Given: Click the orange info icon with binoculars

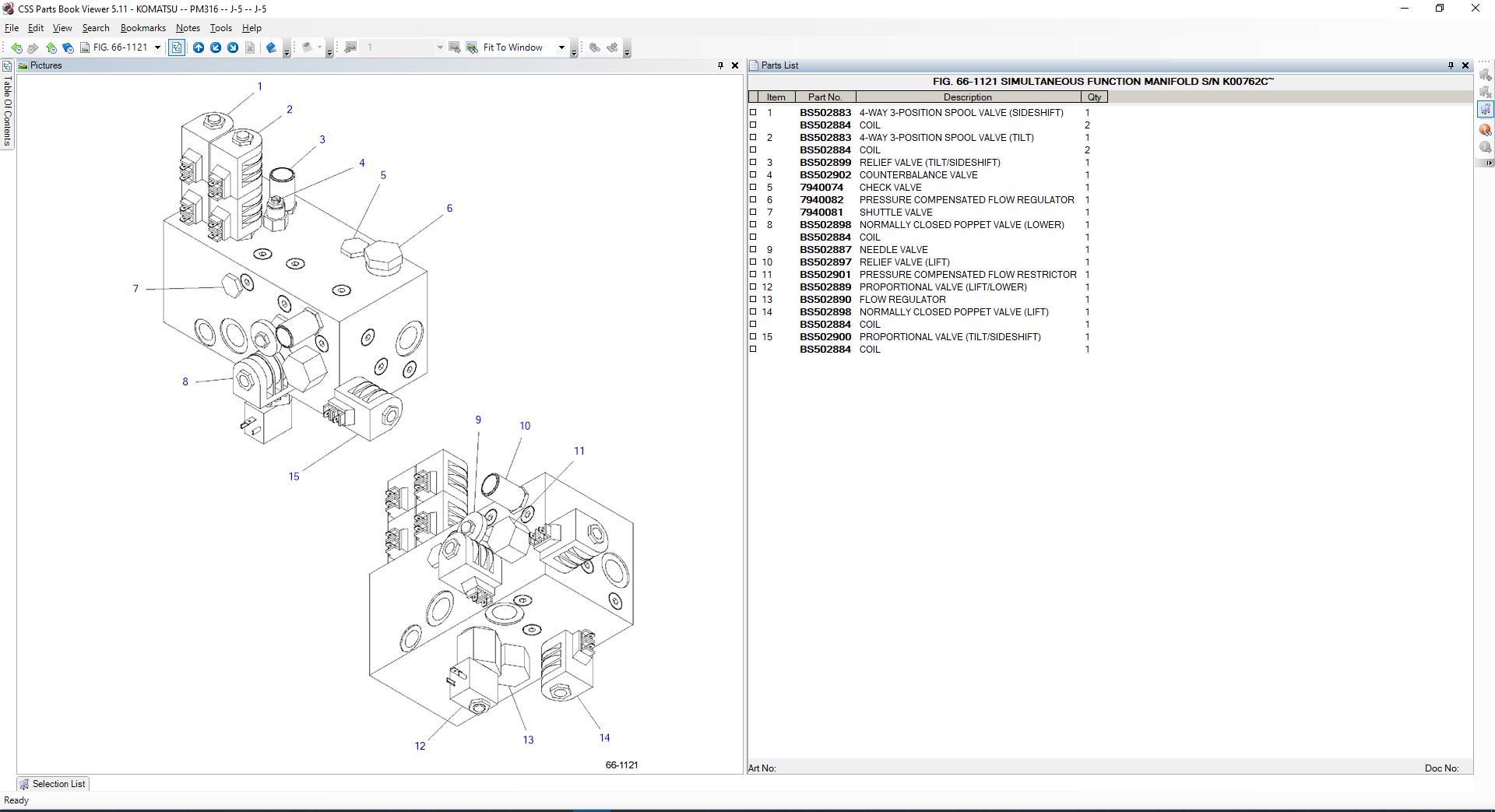Looking at the screenshot, I should click(1485, 129).
